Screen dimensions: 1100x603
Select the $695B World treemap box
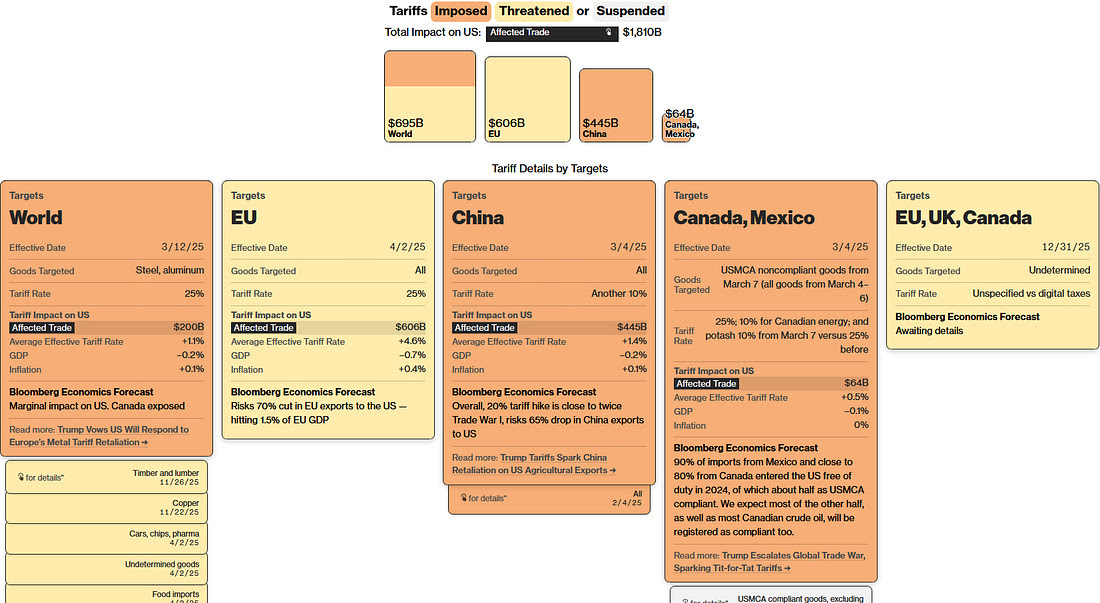tap(429, 97)
